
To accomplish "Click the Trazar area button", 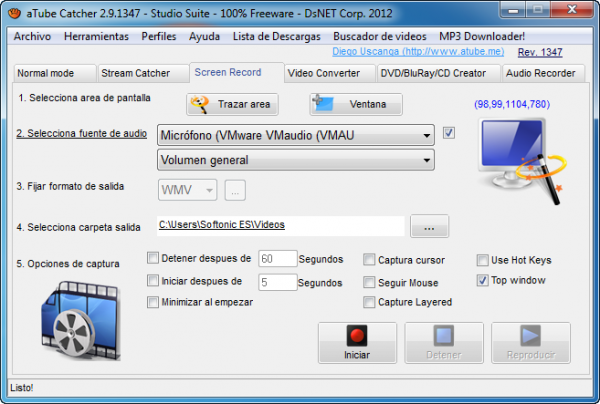I will [x=232, y=104].
